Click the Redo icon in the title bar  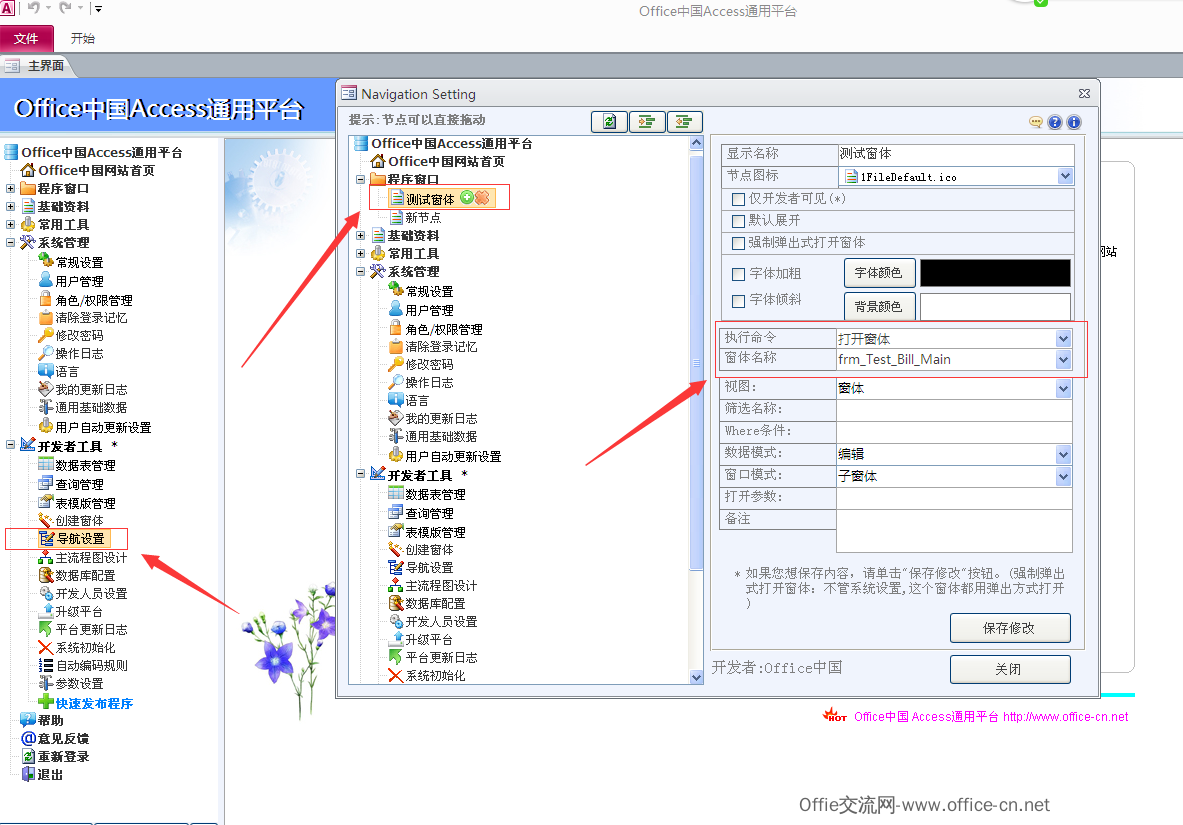pyautogui.click(x=66, y=8)
